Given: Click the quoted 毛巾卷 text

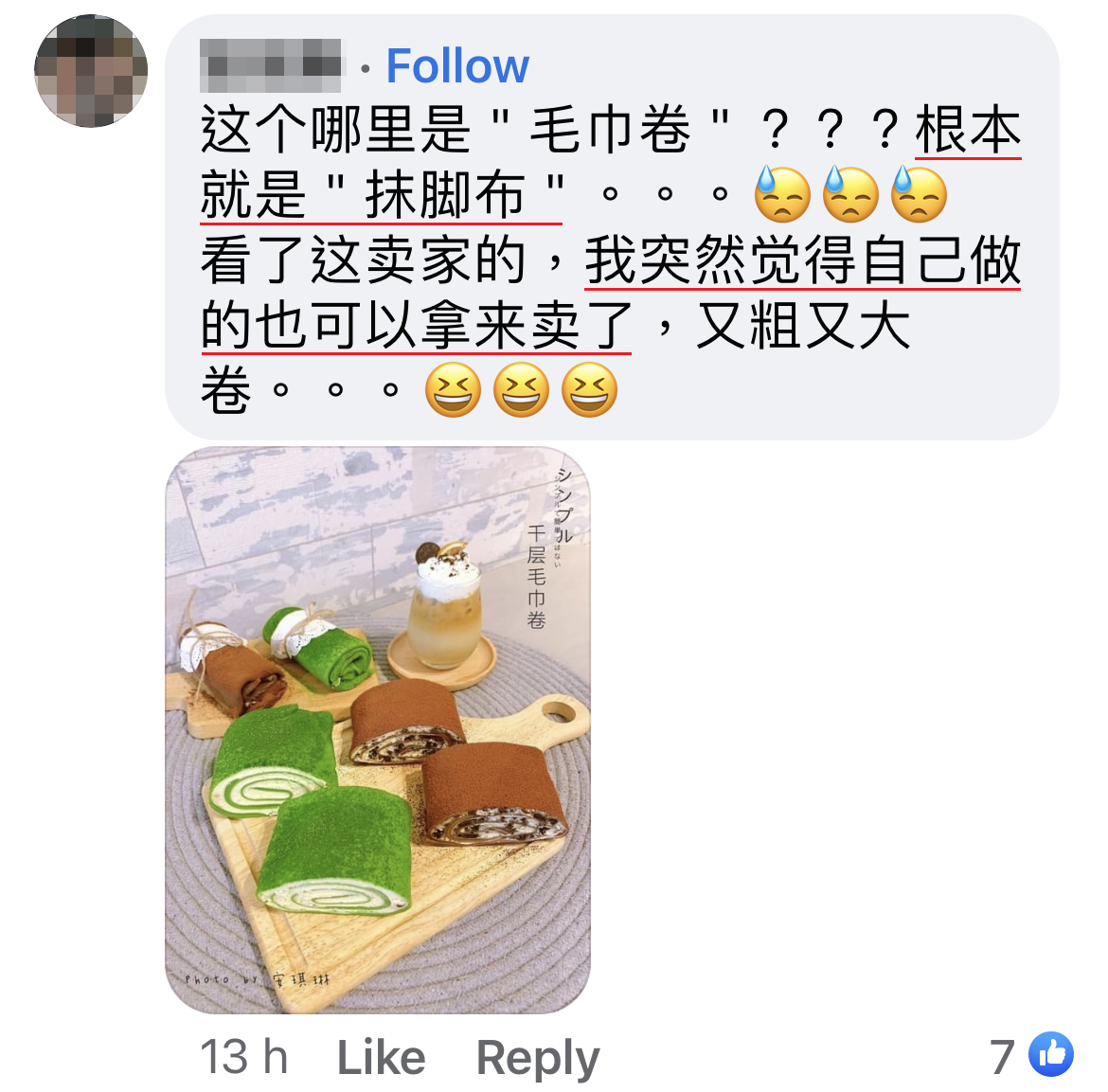Looking at the screenshot, I should click(x=610, y=130).
